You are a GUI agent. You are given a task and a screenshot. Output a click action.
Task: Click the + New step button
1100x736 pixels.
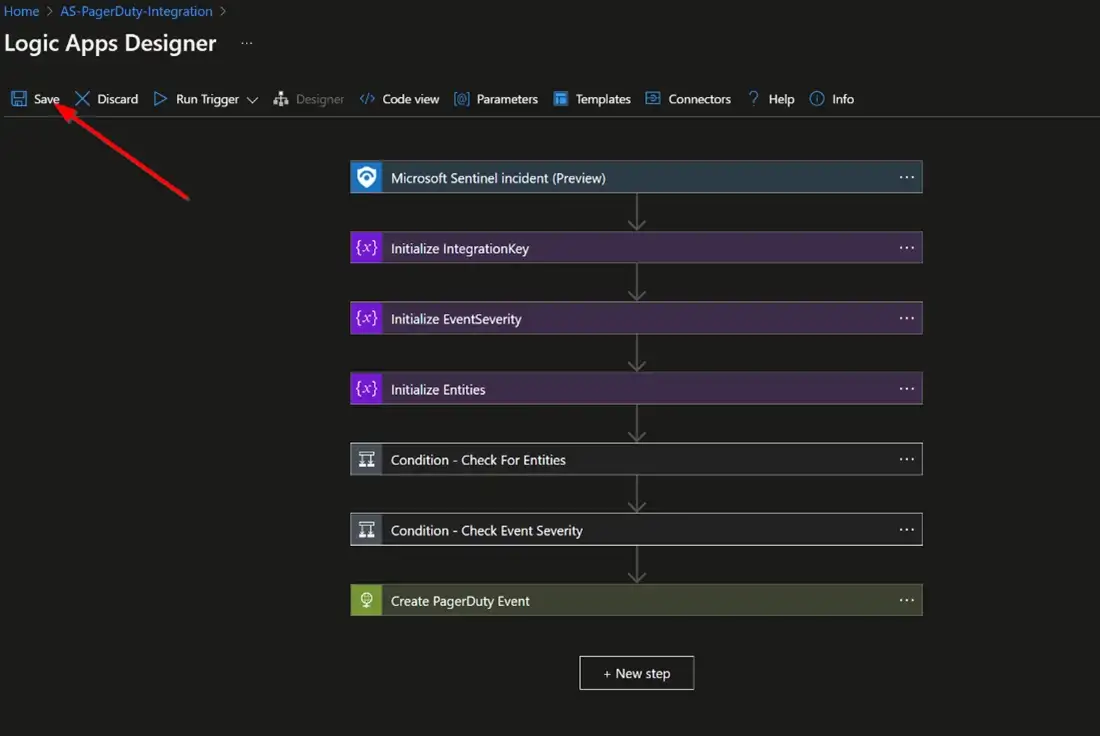(636, 673)
